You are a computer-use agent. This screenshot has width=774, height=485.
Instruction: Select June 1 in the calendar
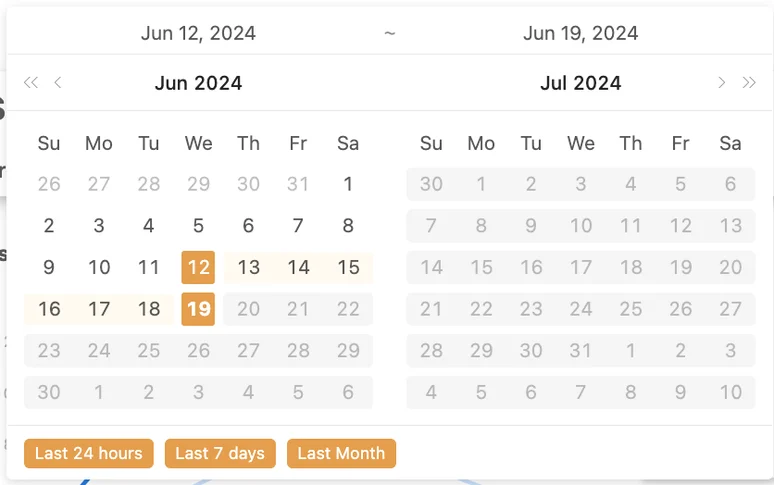point(348,184)
